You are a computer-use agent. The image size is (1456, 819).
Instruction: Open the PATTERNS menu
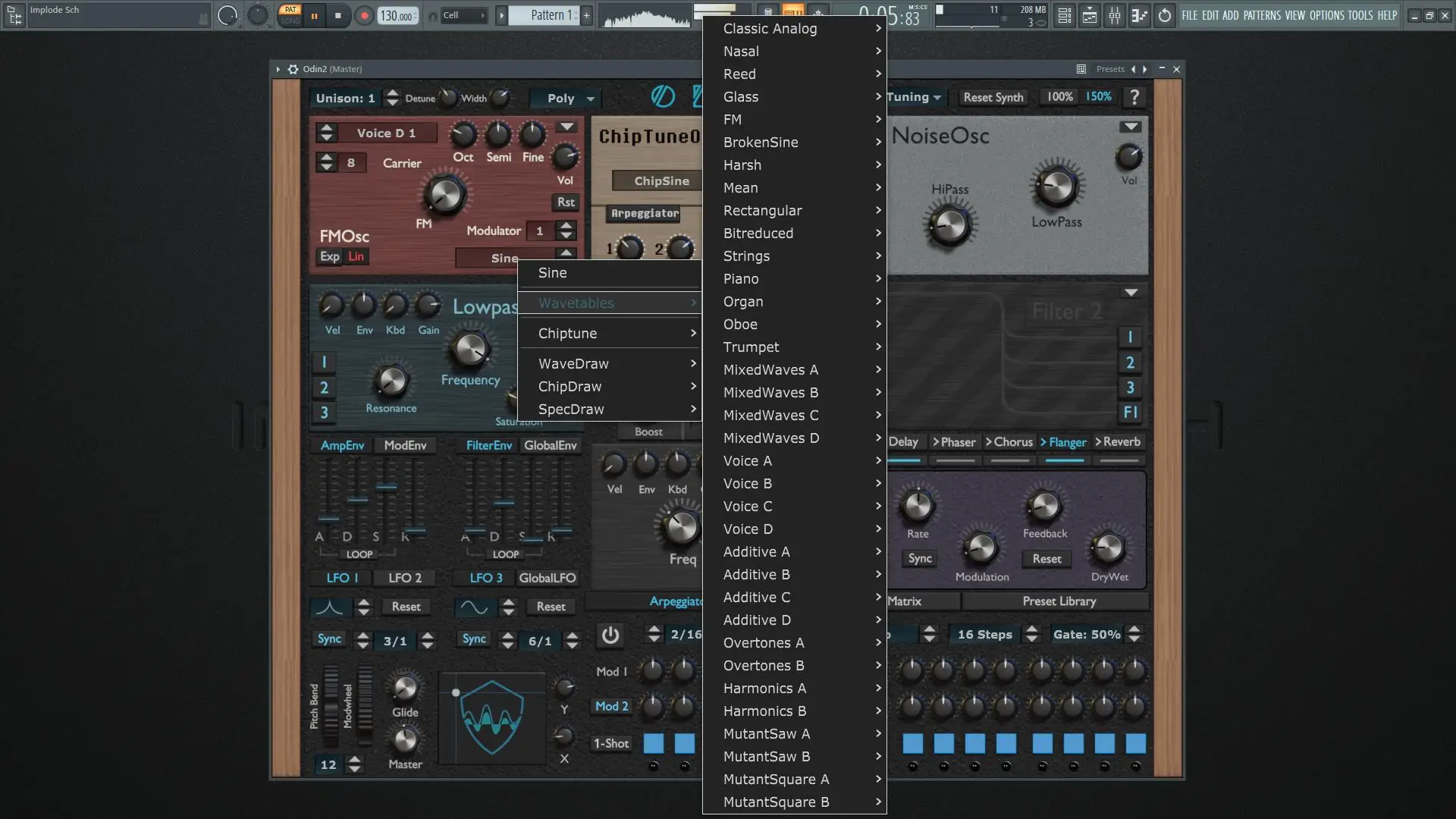click(1262, 15)
